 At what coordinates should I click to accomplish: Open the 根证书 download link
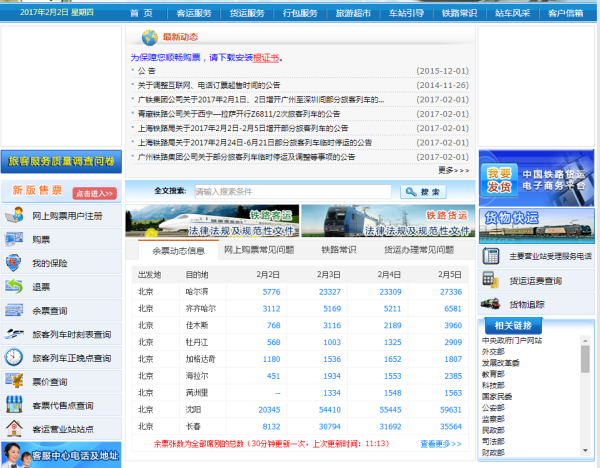267,58
